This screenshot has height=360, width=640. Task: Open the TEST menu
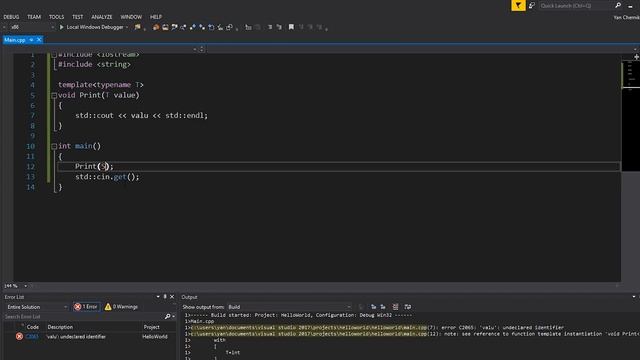tap(78, 17)
